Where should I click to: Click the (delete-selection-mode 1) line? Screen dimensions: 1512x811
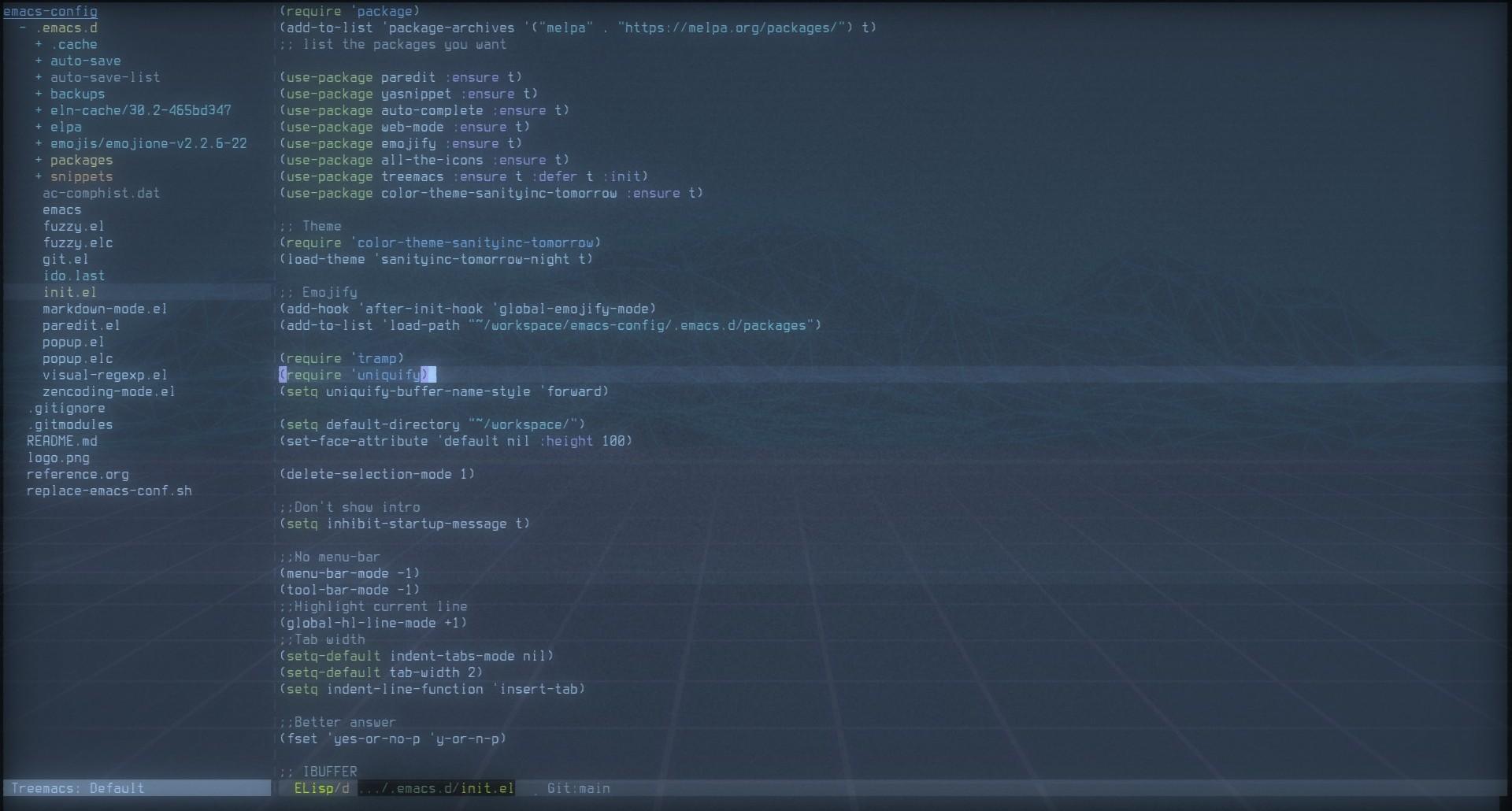(x=377, y=474)
